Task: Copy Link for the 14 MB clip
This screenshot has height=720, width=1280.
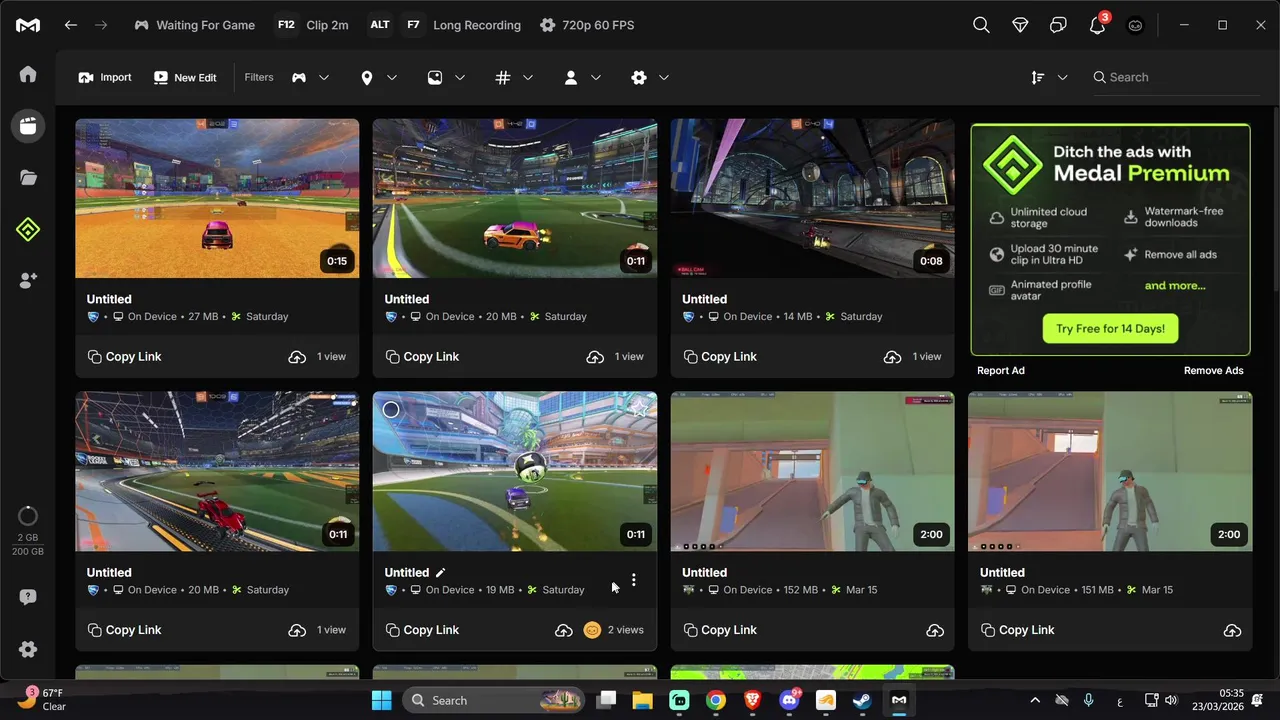Action: click(x=719, y=357)
